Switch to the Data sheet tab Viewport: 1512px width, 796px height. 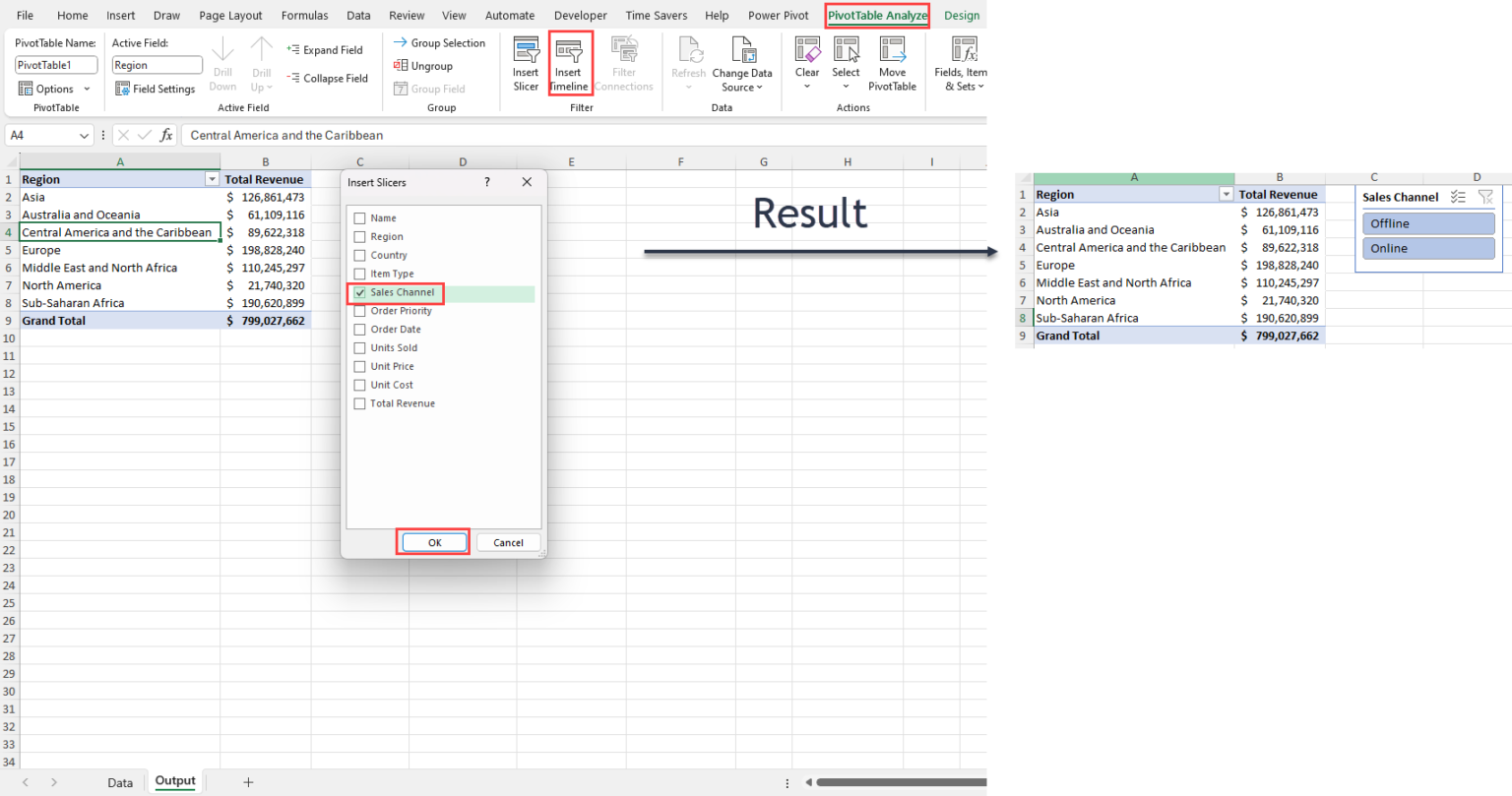(120, 783)
